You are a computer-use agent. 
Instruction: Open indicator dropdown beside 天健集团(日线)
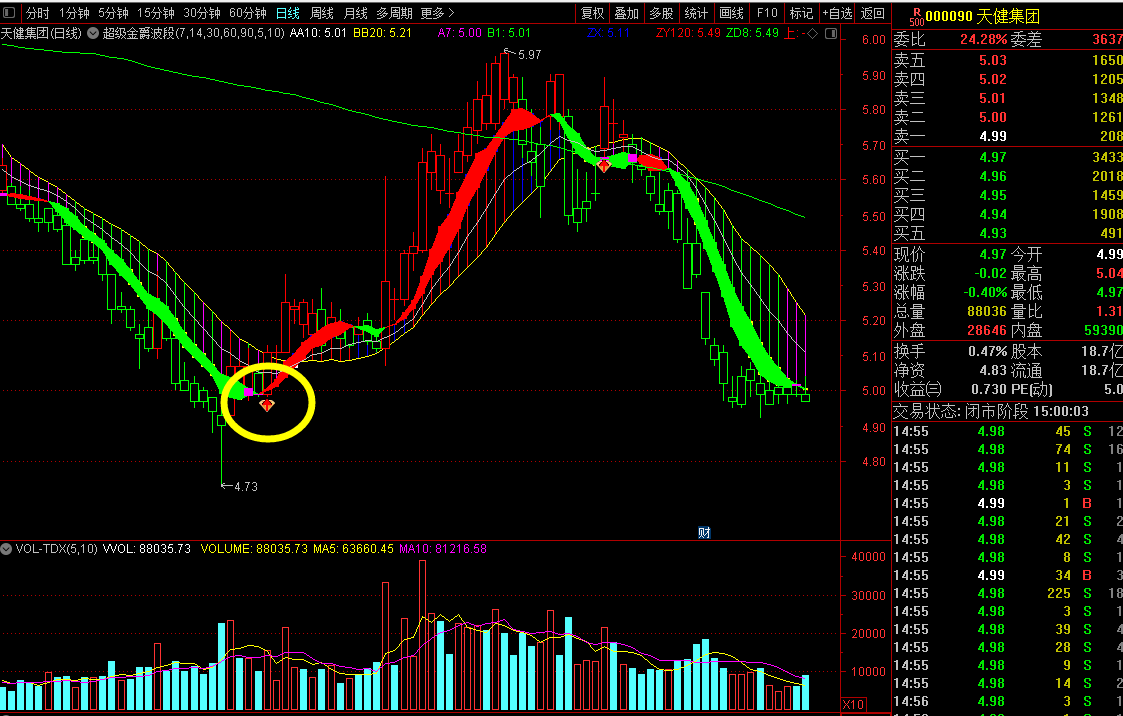[93, 33]
